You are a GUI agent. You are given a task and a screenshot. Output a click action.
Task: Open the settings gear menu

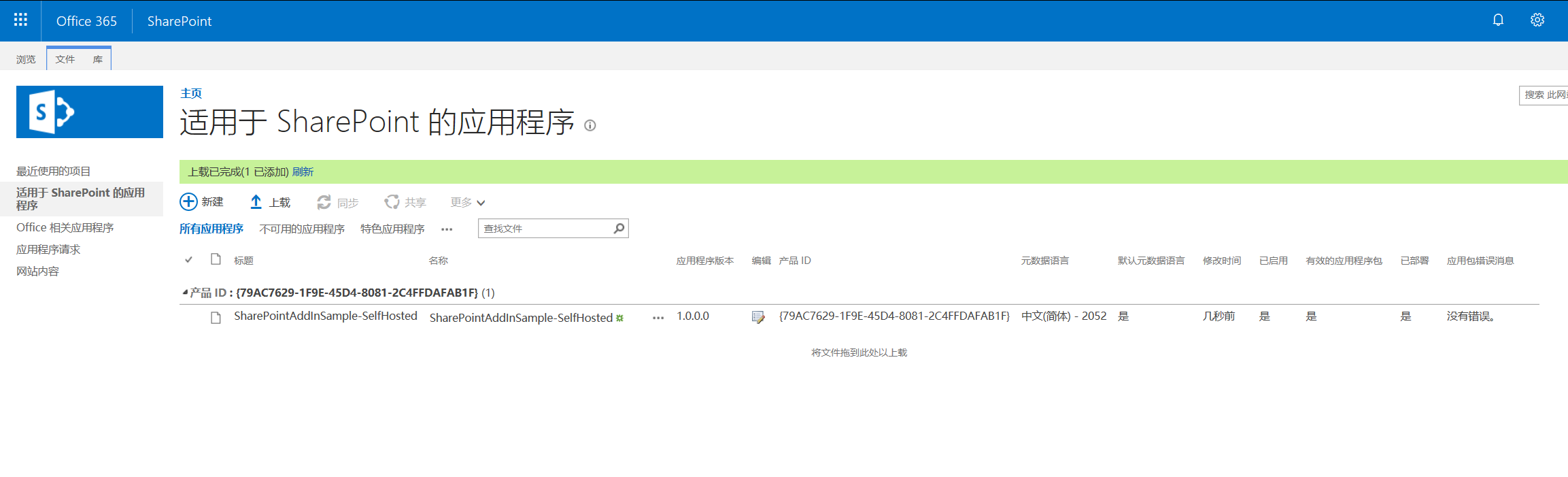[x=1537, y=20]
